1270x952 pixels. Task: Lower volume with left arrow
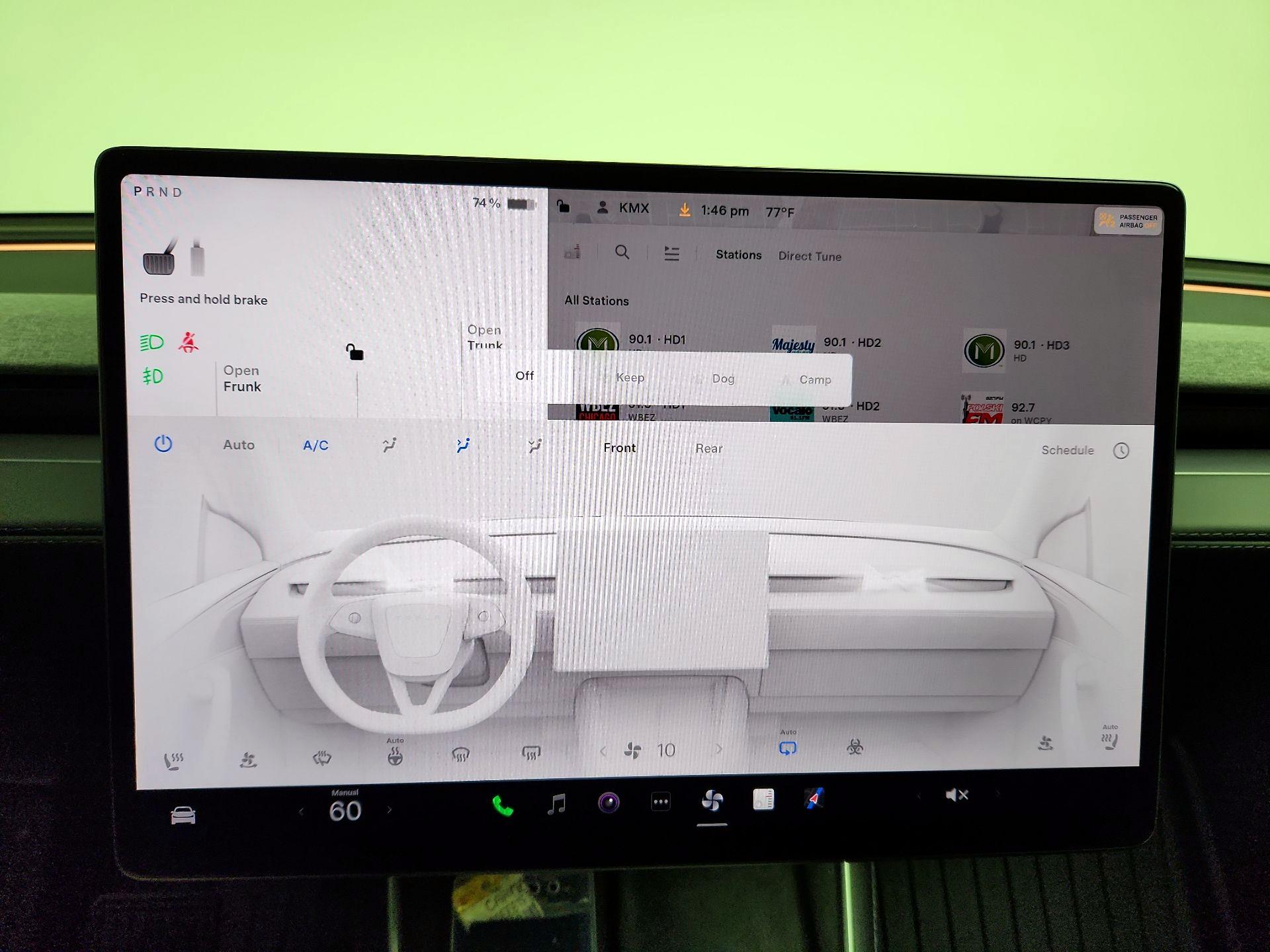918,796
